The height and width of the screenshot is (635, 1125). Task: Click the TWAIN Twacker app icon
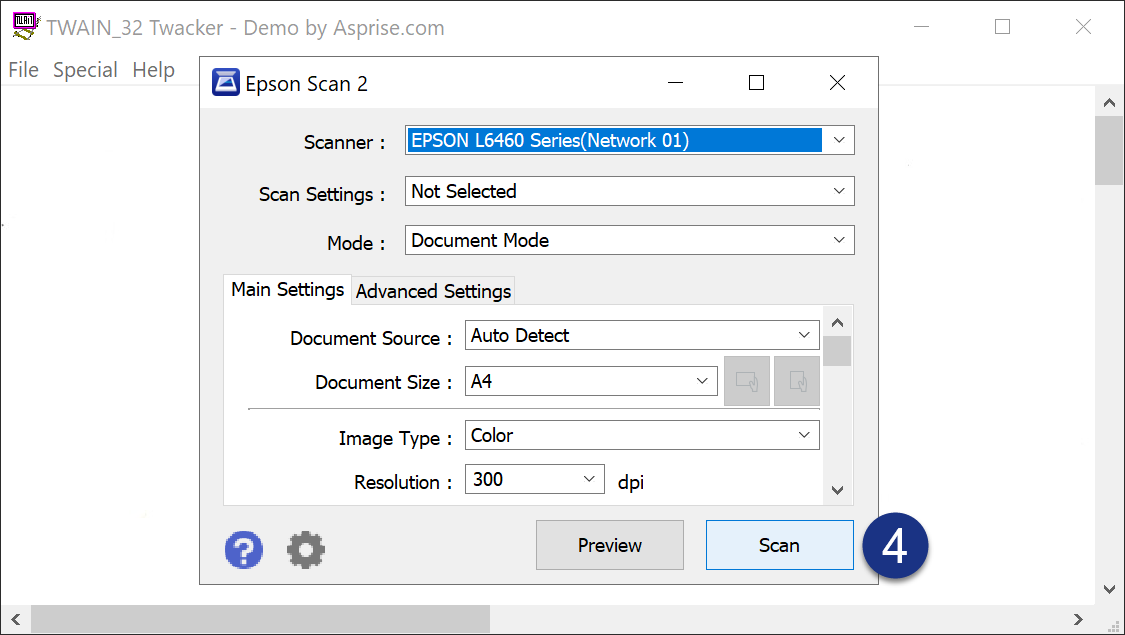26,26
